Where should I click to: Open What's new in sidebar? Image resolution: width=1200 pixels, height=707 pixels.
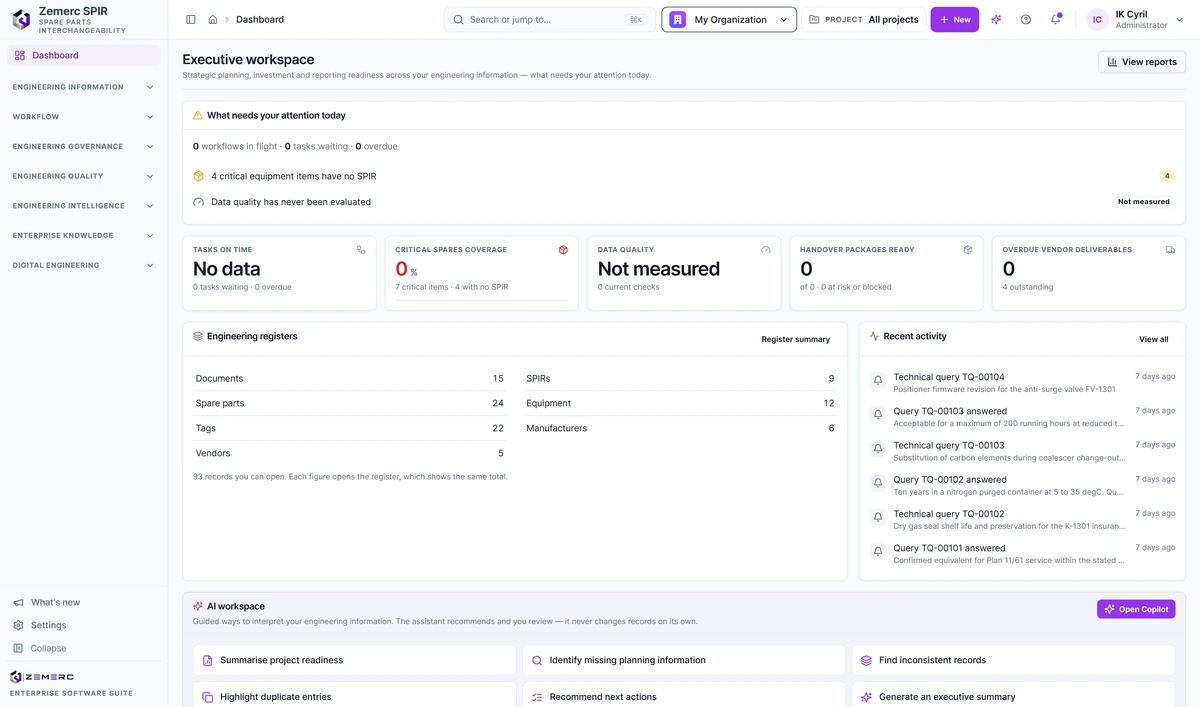pos(84,602)
